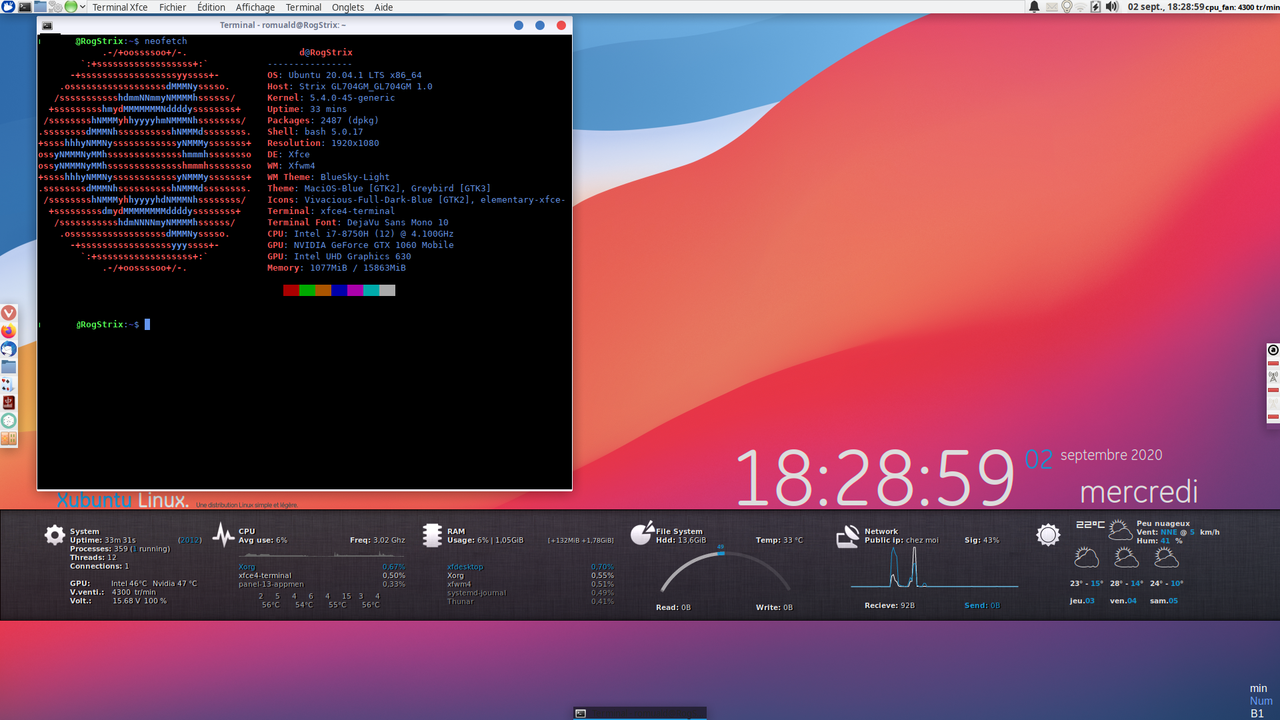Click 'Num' lock indicator at bottom right

click(x=1260, y=701)
